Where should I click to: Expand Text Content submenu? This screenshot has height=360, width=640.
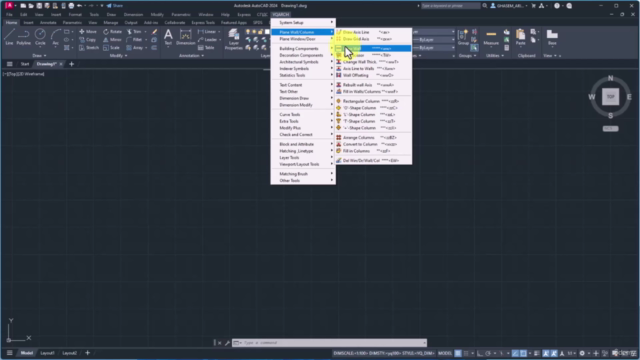coord(303,85)
